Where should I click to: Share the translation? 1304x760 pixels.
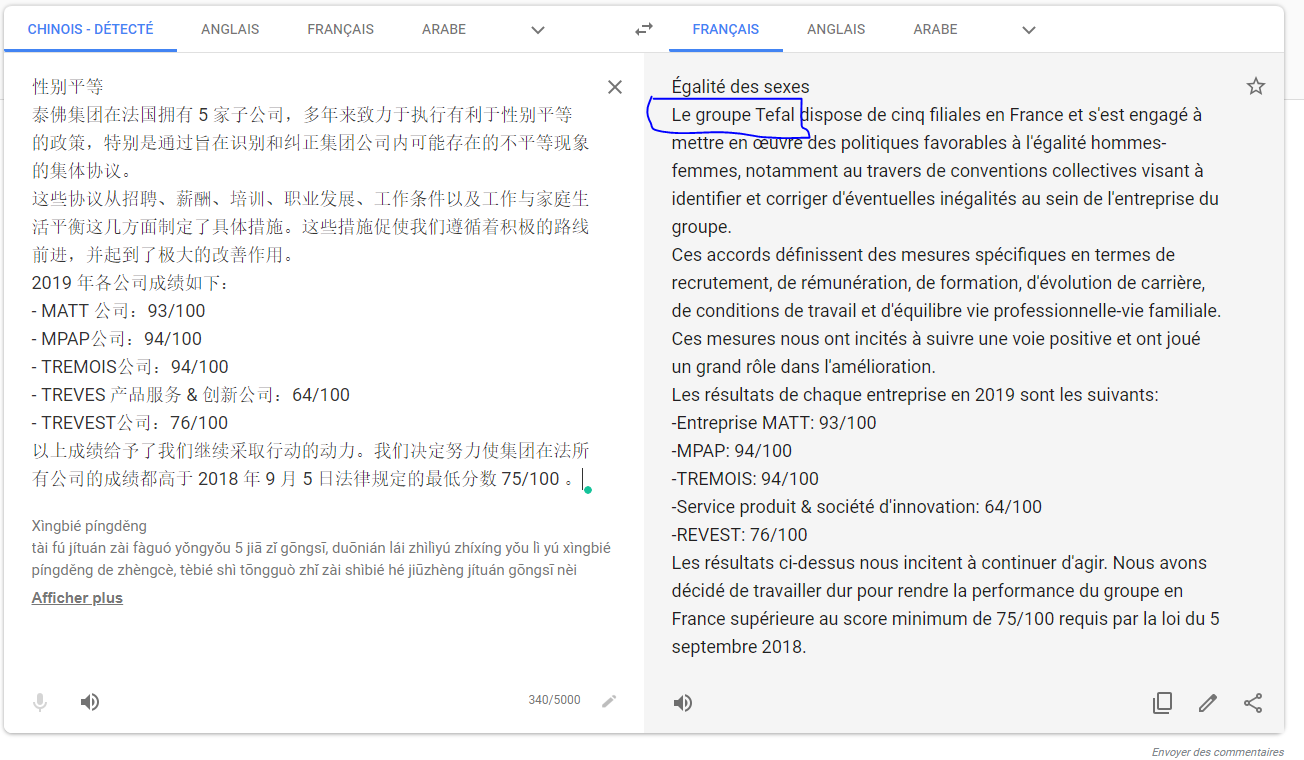pyautogui.click(x=1253, y=703)
